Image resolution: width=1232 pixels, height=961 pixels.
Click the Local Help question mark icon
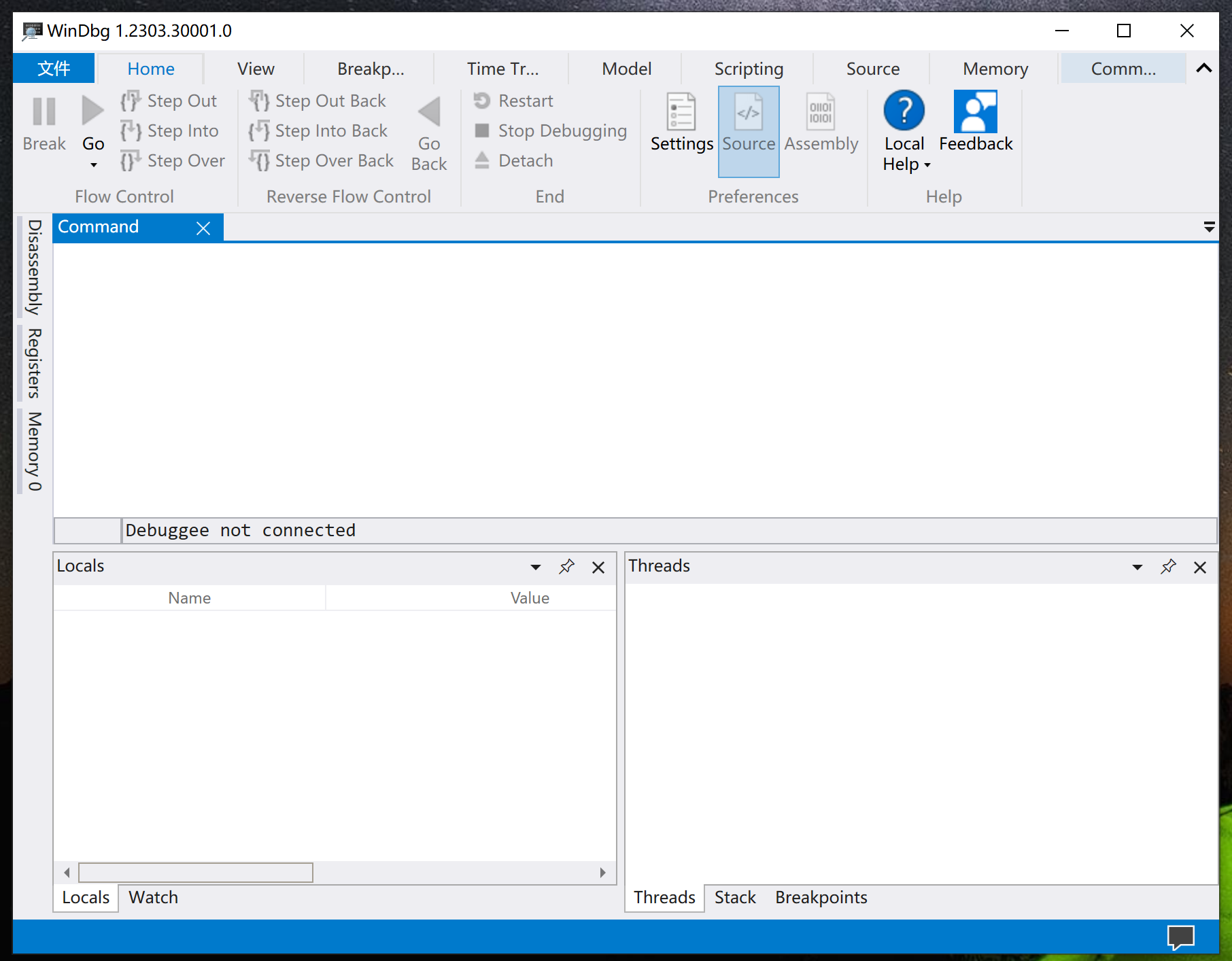(x=904, y=111)
